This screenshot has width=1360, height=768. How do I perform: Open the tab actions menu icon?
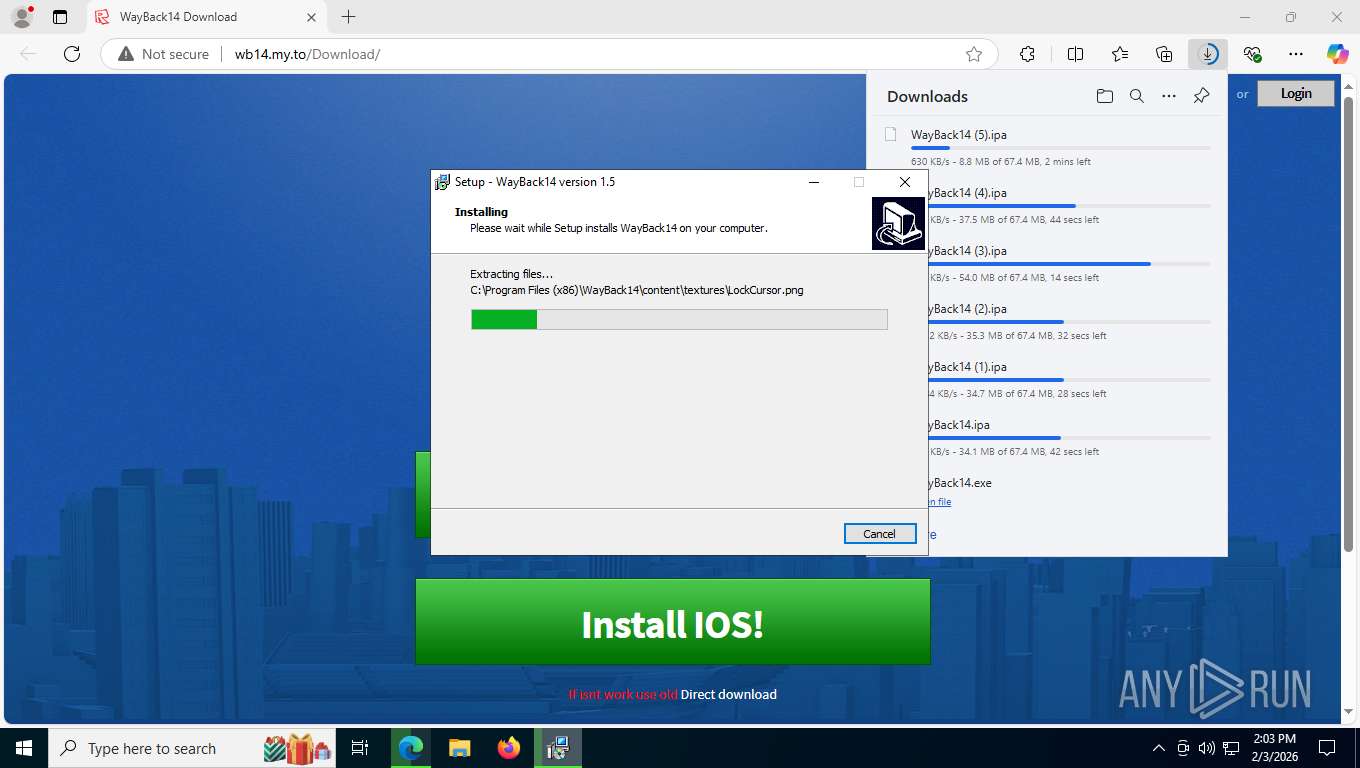pos(60,17)
